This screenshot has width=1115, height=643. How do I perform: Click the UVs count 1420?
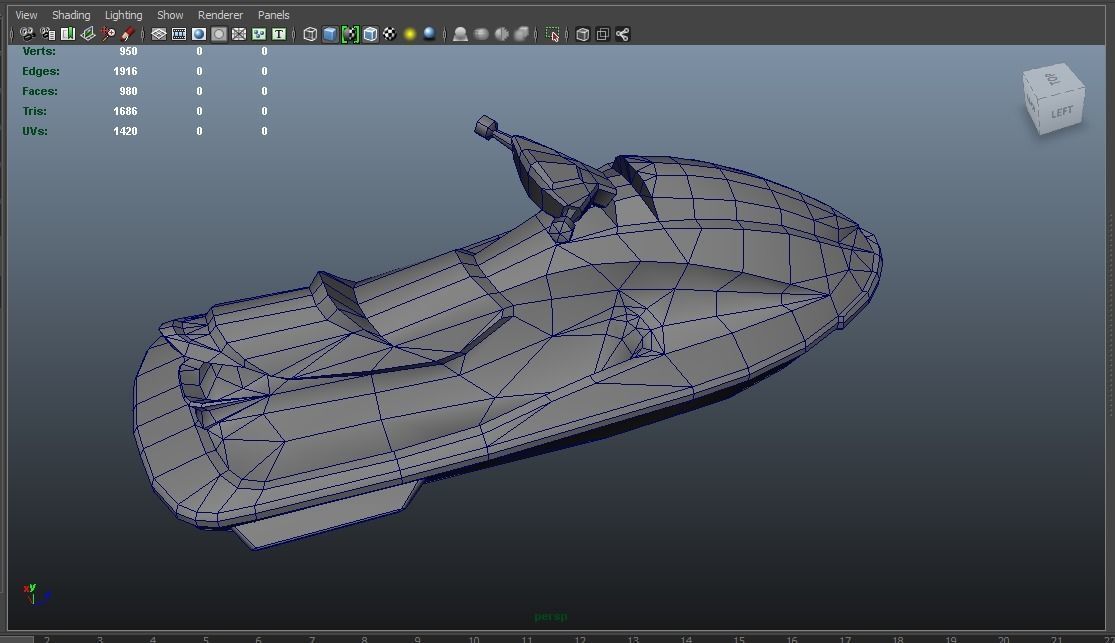125,131
